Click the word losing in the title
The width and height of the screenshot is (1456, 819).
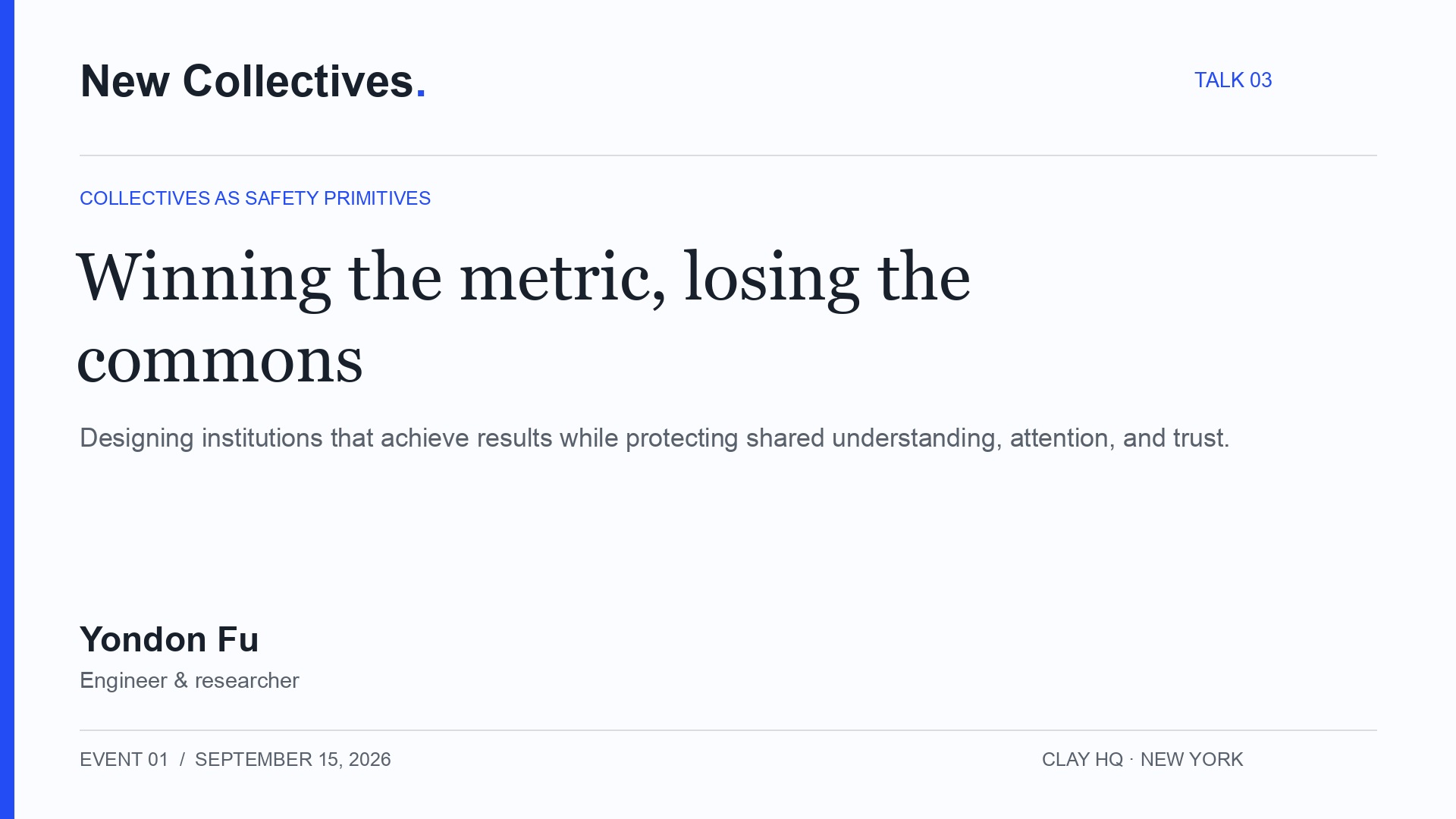772,279
